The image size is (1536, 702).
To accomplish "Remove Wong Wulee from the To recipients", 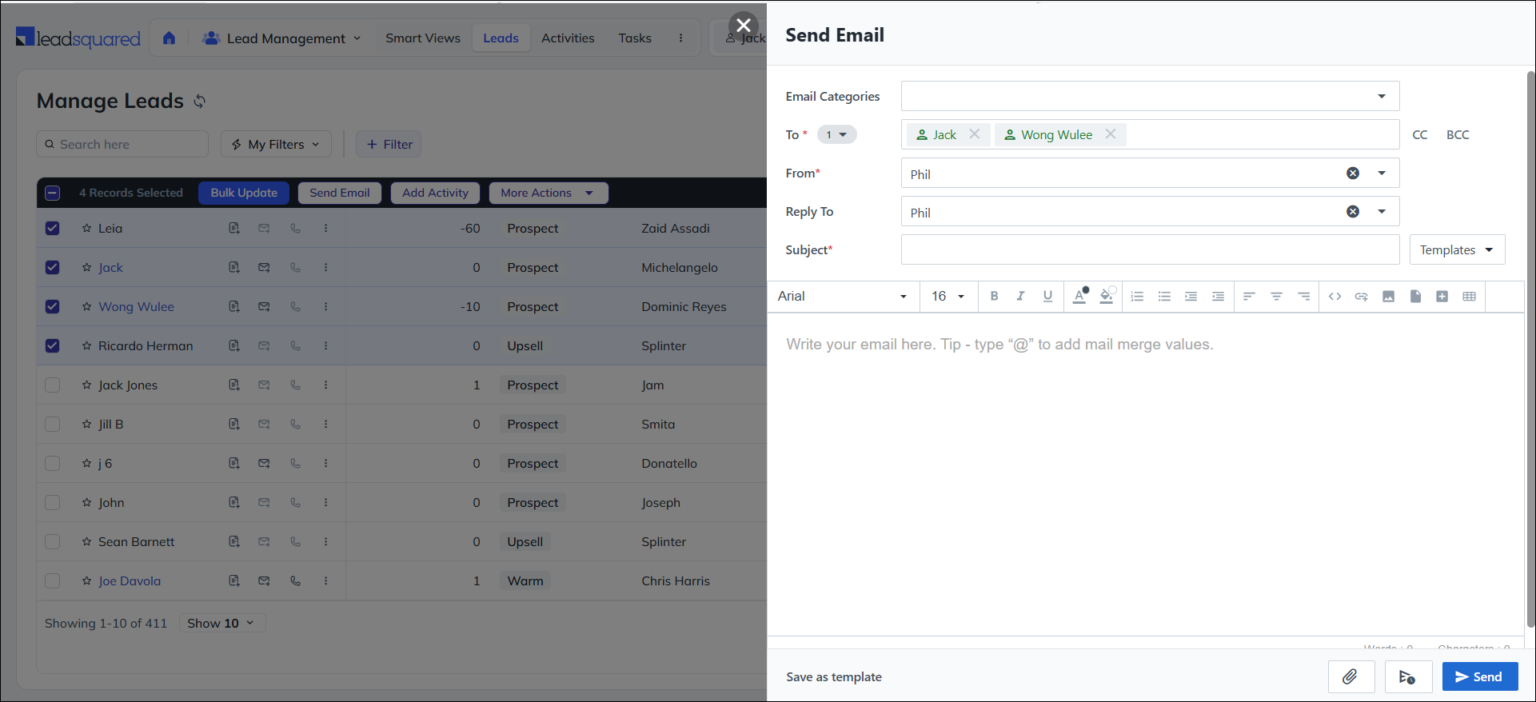I will tap(1110, 135).
